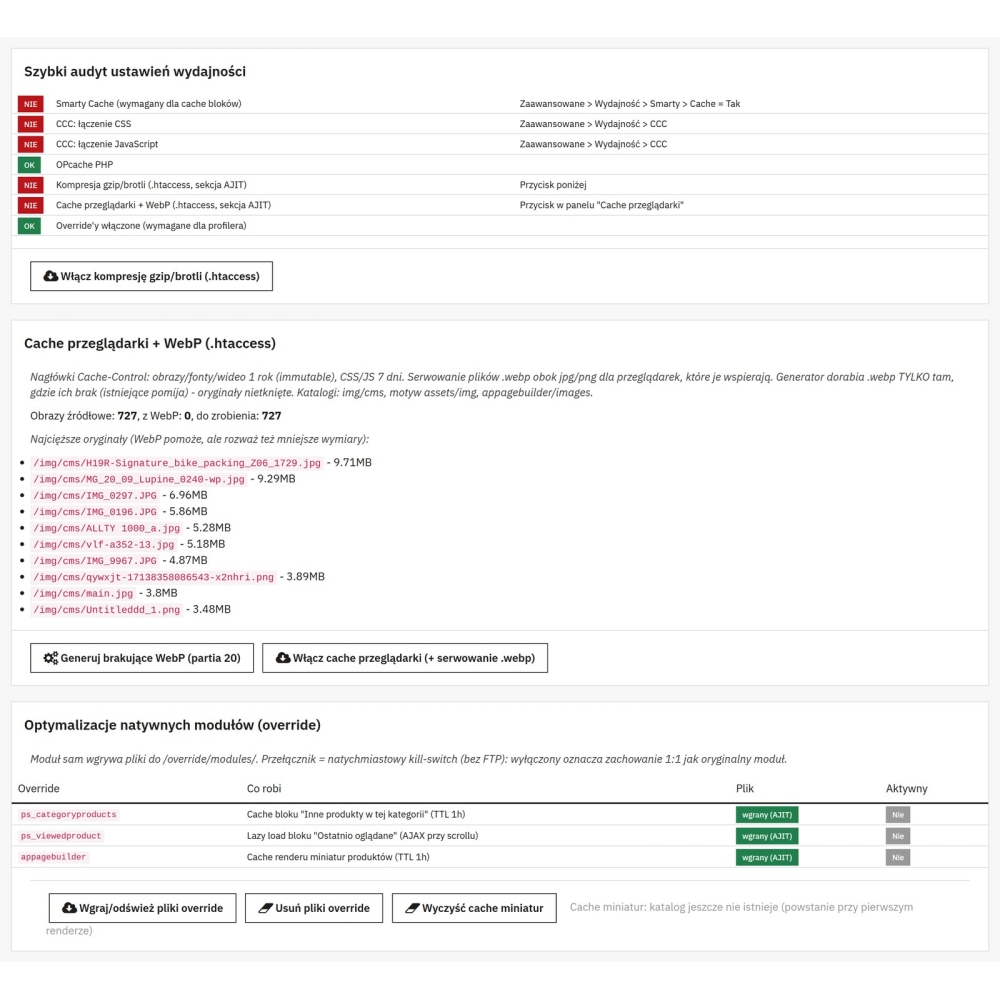Screen dimensions: 1000x1000
Task: Select file path /img/cms/vlf-a352-13.jpg
Action: [x=103, y=544]
